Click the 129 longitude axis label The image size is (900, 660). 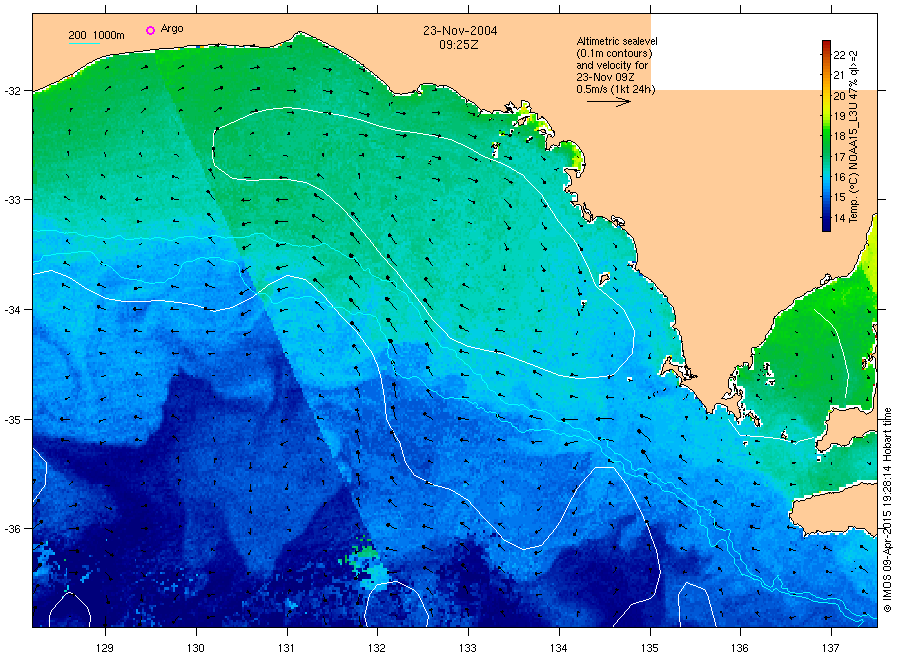104,648
